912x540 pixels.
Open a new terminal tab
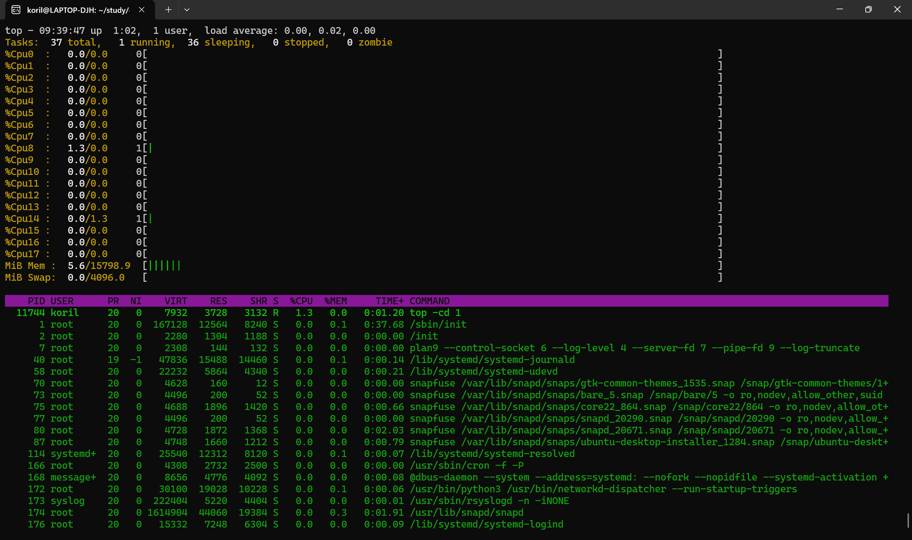coord(168,10)
